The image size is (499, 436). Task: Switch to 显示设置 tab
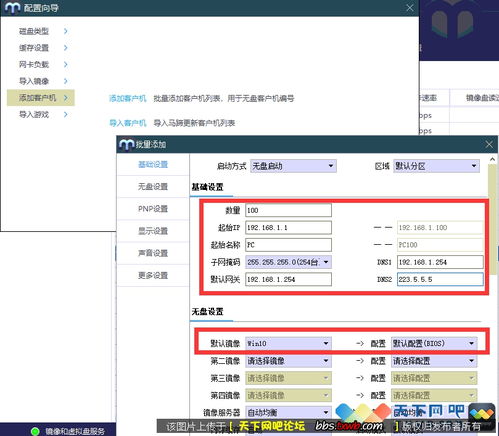153,231
